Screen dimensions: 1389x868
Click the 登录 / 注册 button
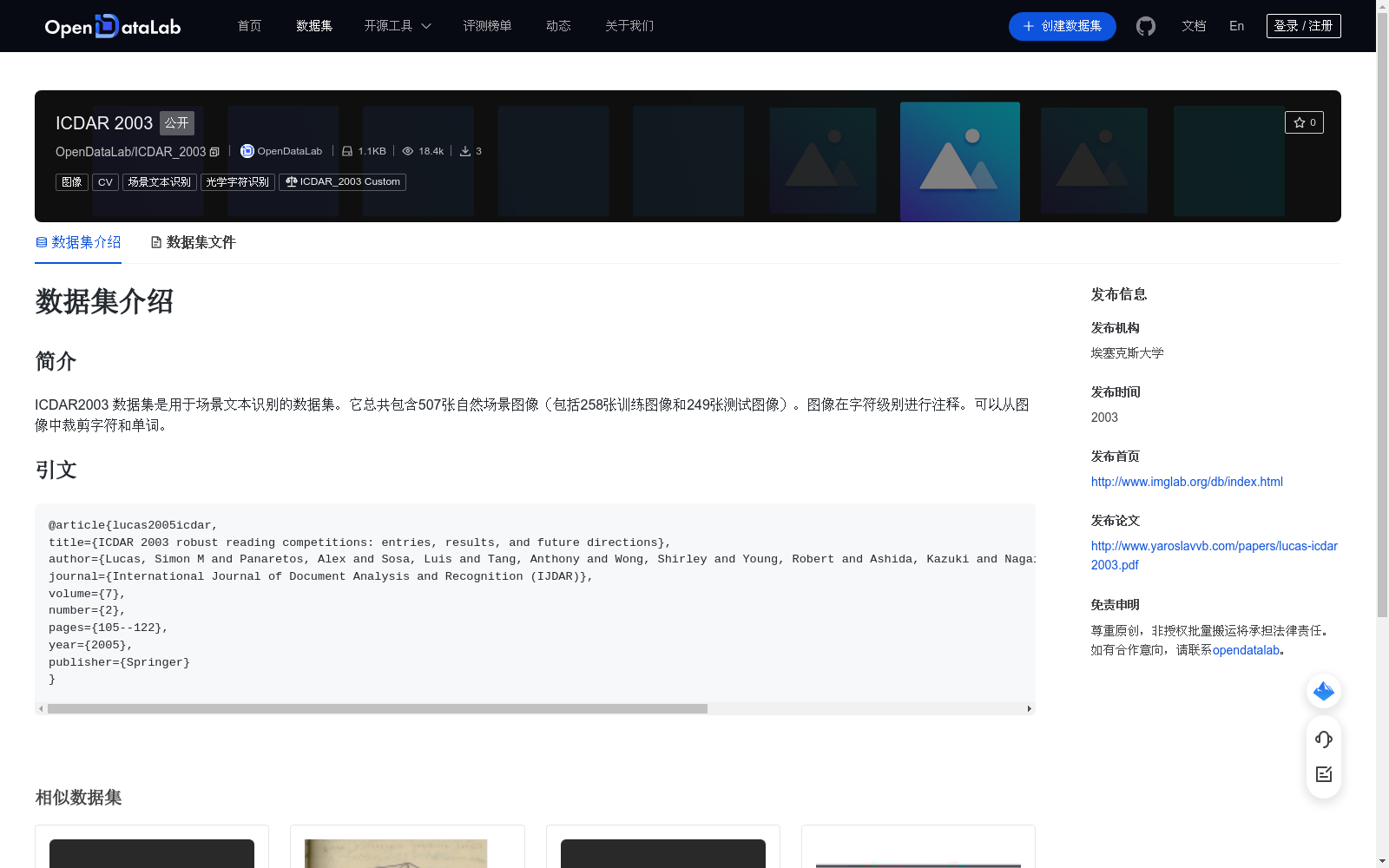(x=1303, y=26)
